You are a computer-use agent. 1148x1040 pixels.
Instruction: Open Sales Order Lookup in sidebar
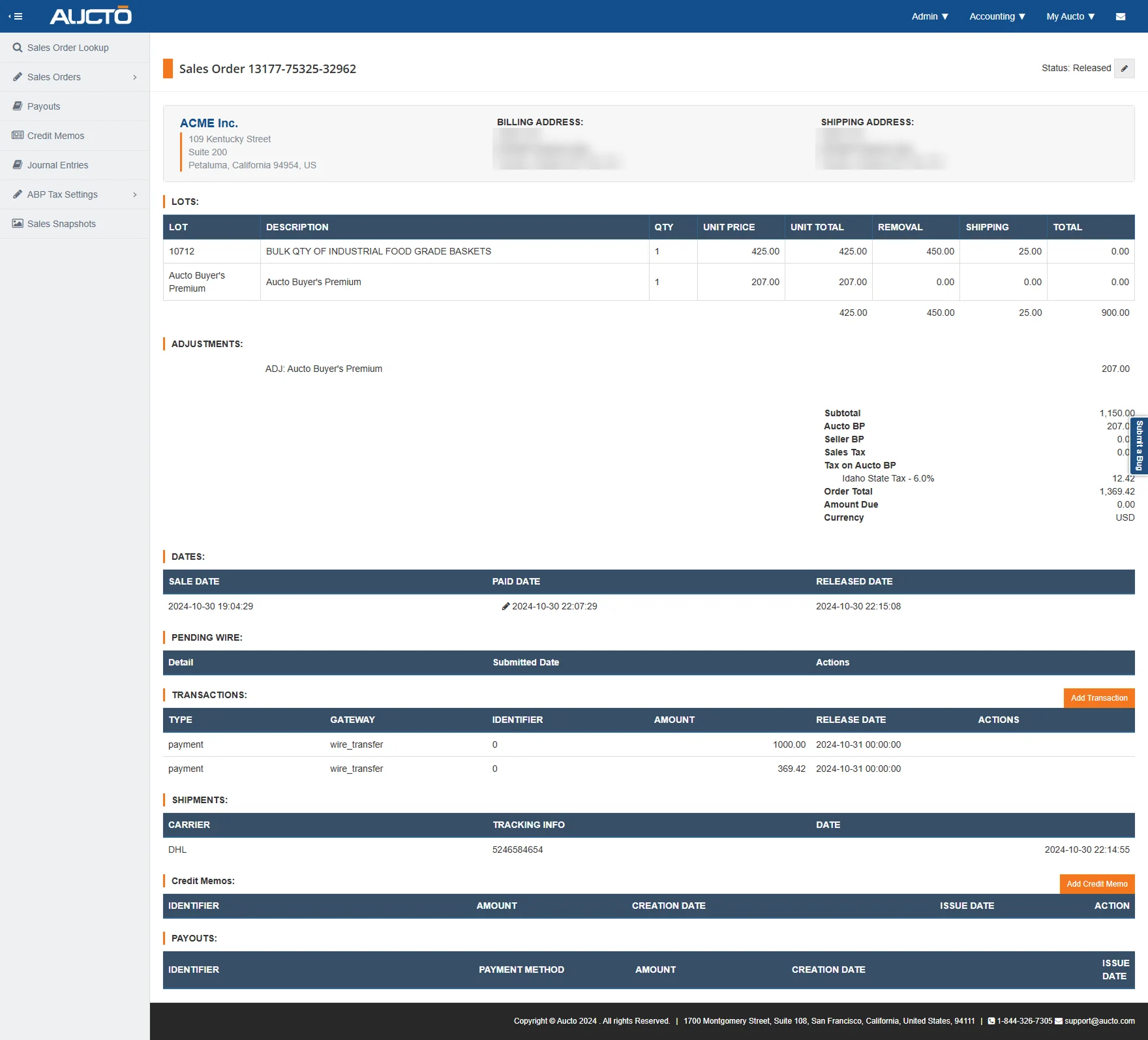point(75,48)
